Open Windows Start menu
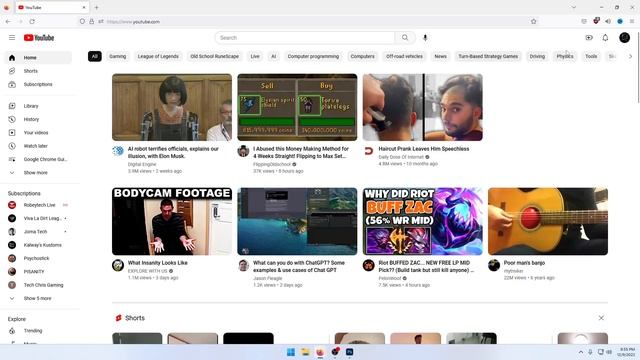This screenshot has width=640, height=360. 291,352
